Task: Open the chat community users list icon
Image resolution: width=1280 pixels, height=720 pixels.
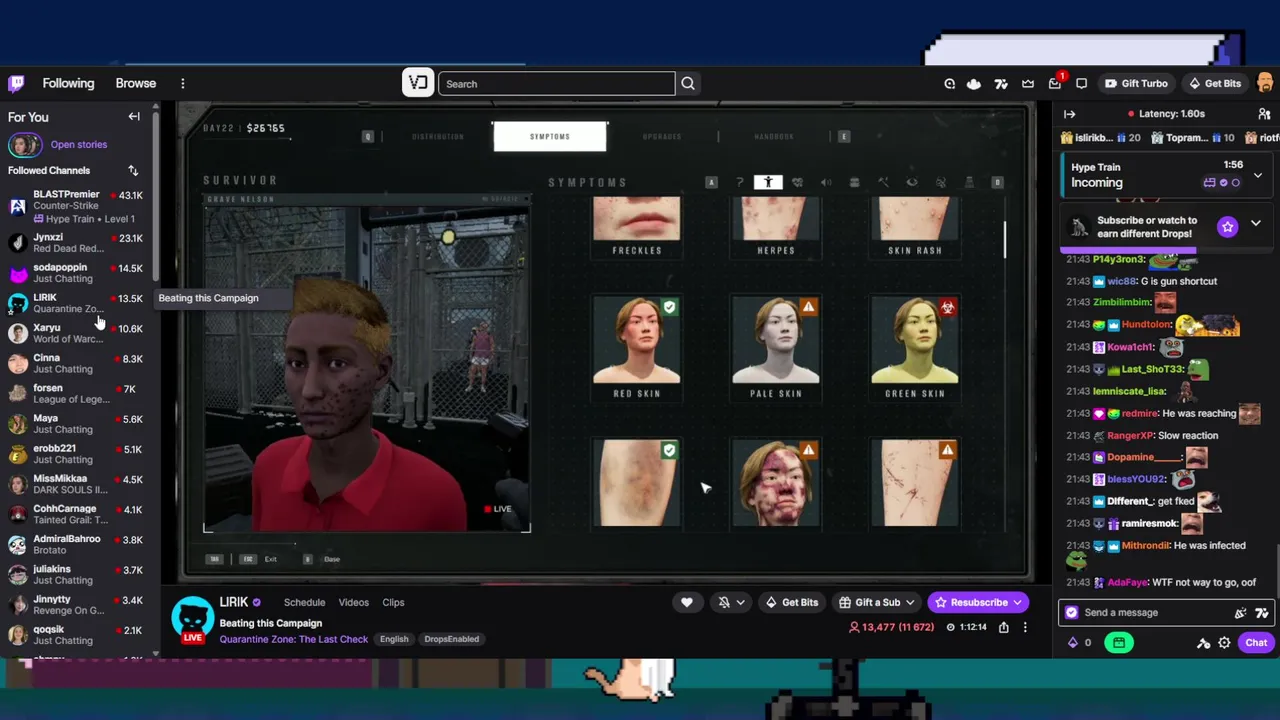Action: 1264,114
